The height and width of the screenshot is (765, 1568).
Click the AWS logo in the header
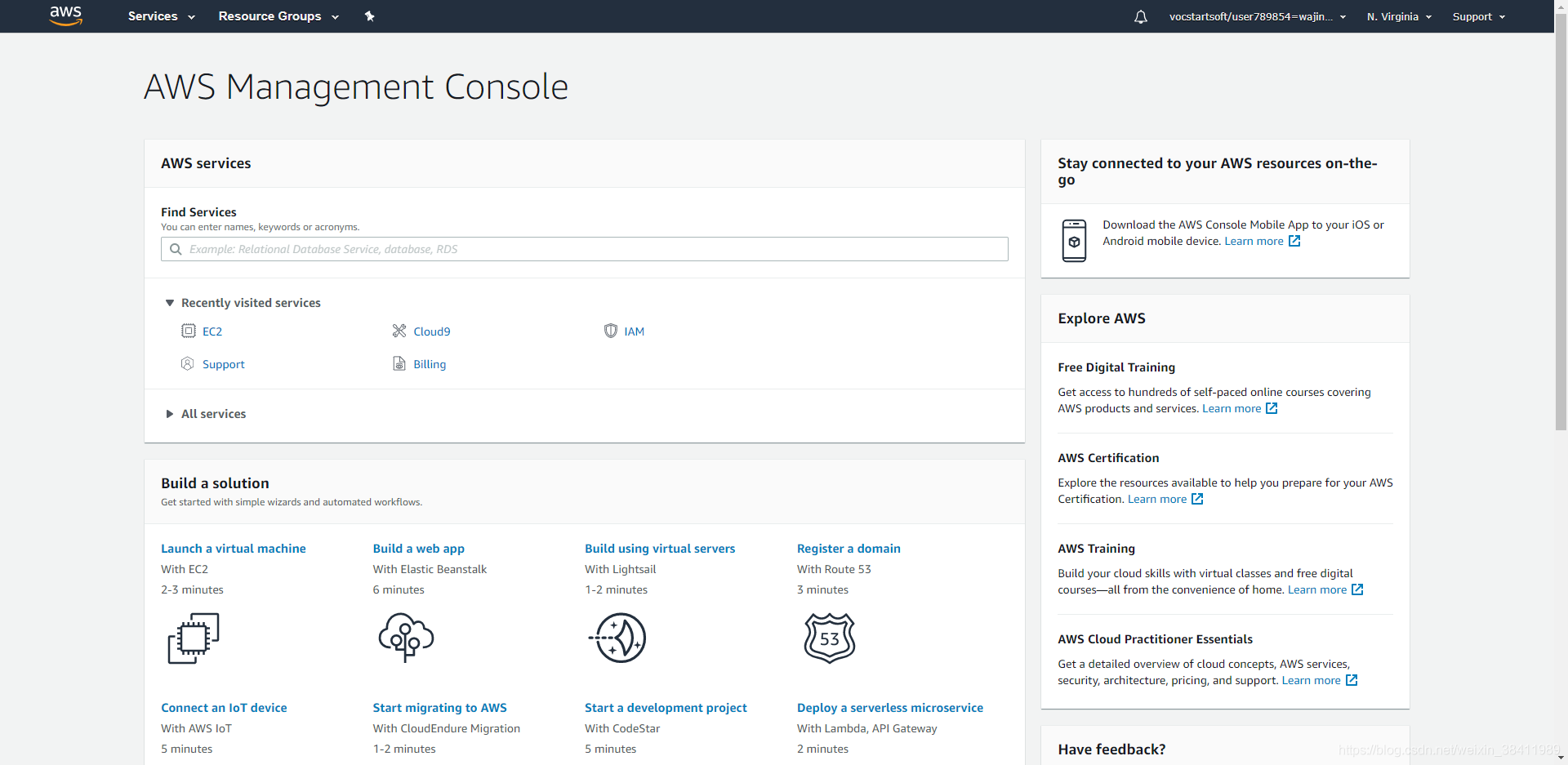point(66,16)
